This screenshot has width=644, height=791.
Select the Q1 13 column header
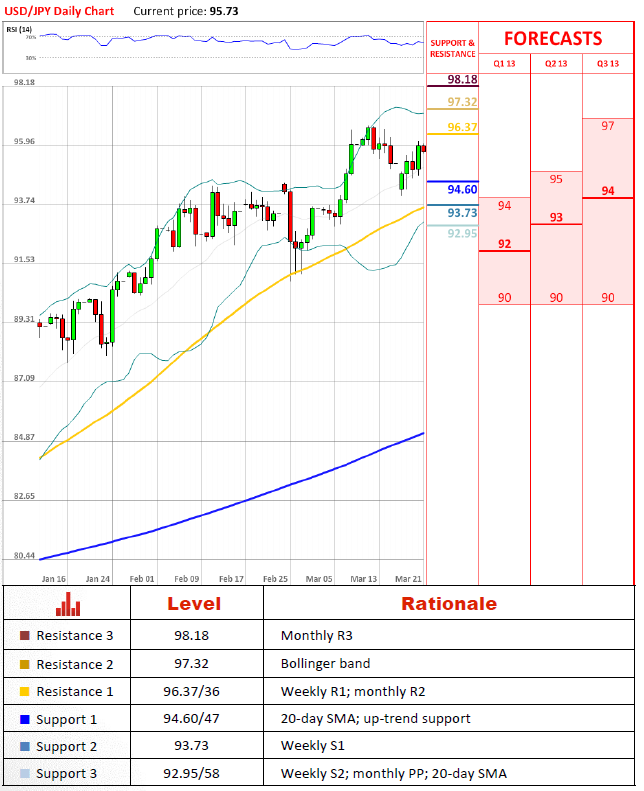(504, 64)
